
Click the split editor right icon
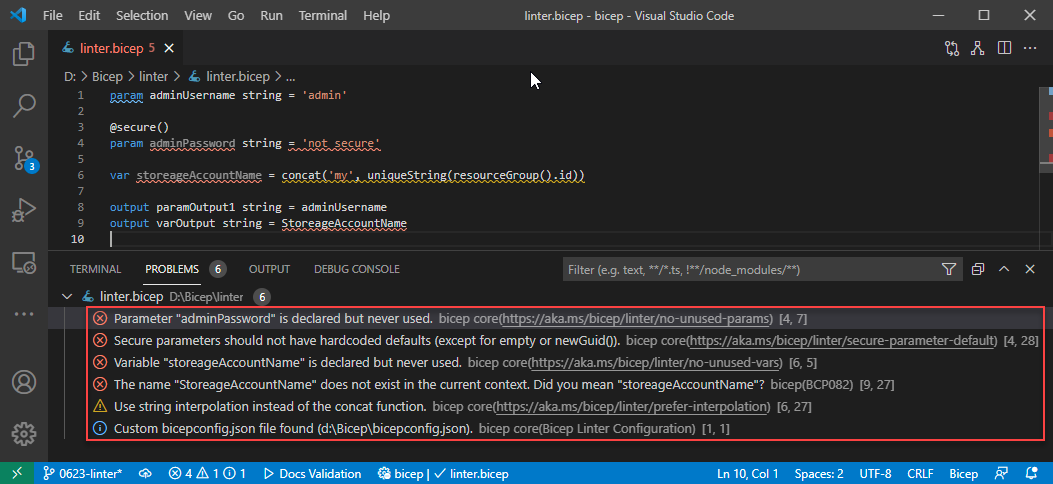(x=1004, y=48)
